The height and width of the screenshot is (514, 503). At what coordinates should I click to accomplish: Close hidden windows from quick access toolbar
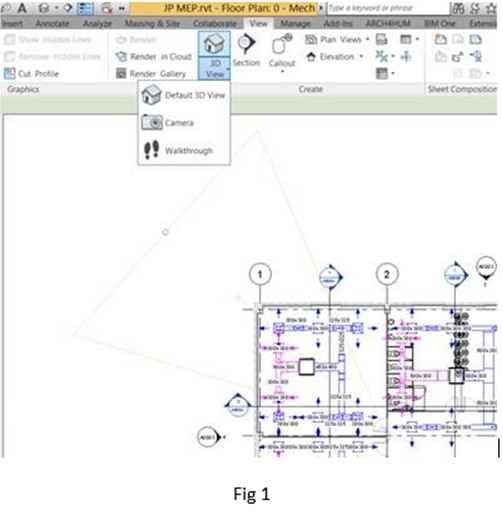(107, 8)
